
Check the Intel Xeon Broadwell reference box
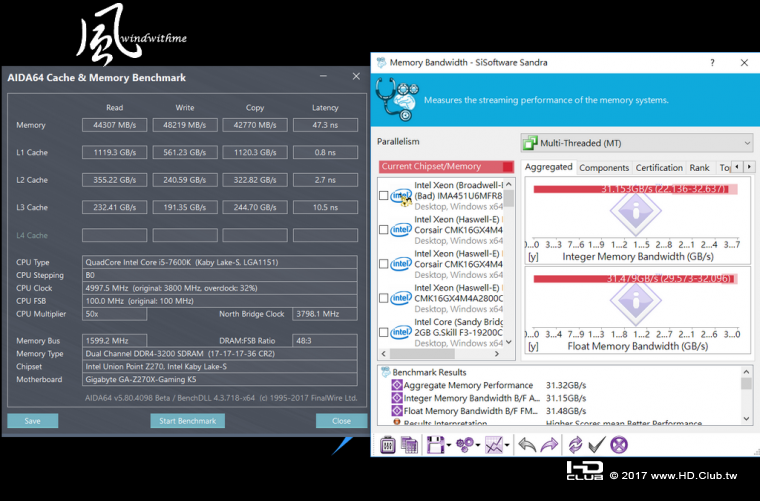(385, 197)
